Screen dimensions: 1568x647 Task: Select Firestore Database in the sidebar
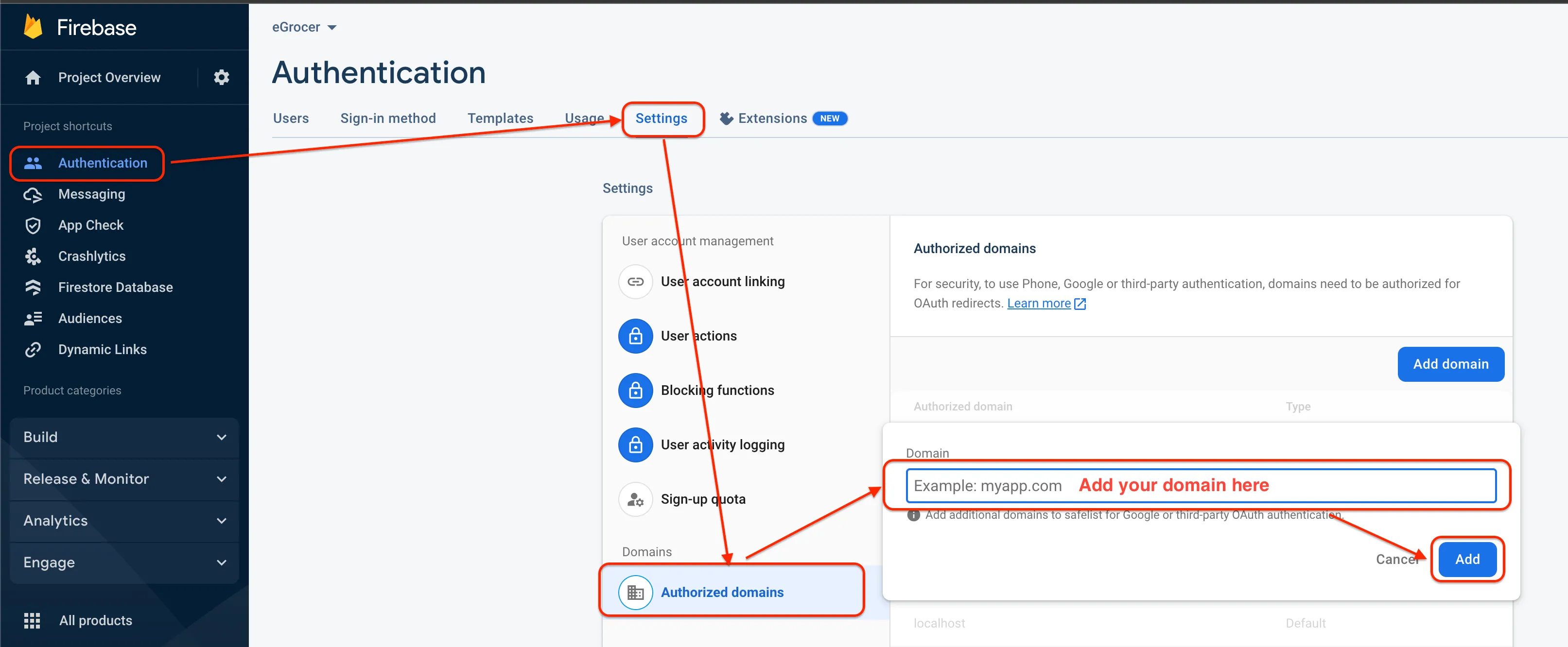pos(116,288)
